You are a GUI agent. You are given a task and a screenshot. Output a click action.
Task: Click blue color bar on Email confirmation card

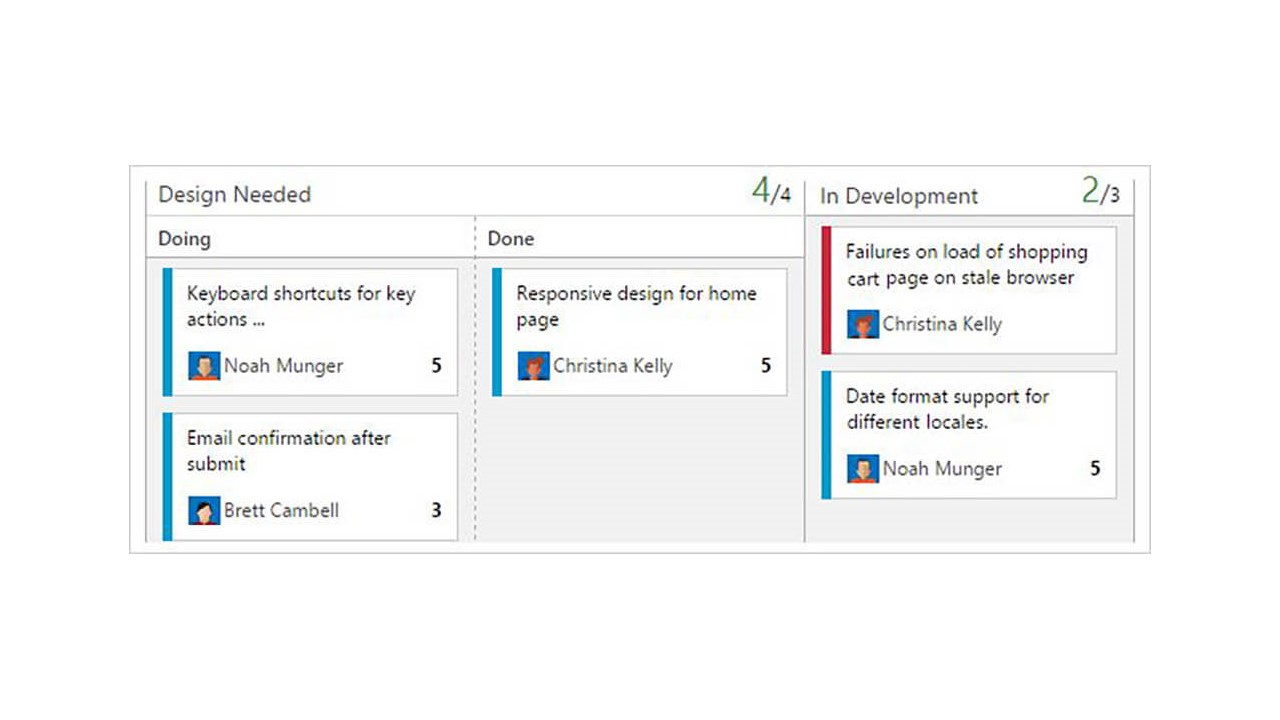[x=167, y=477]
